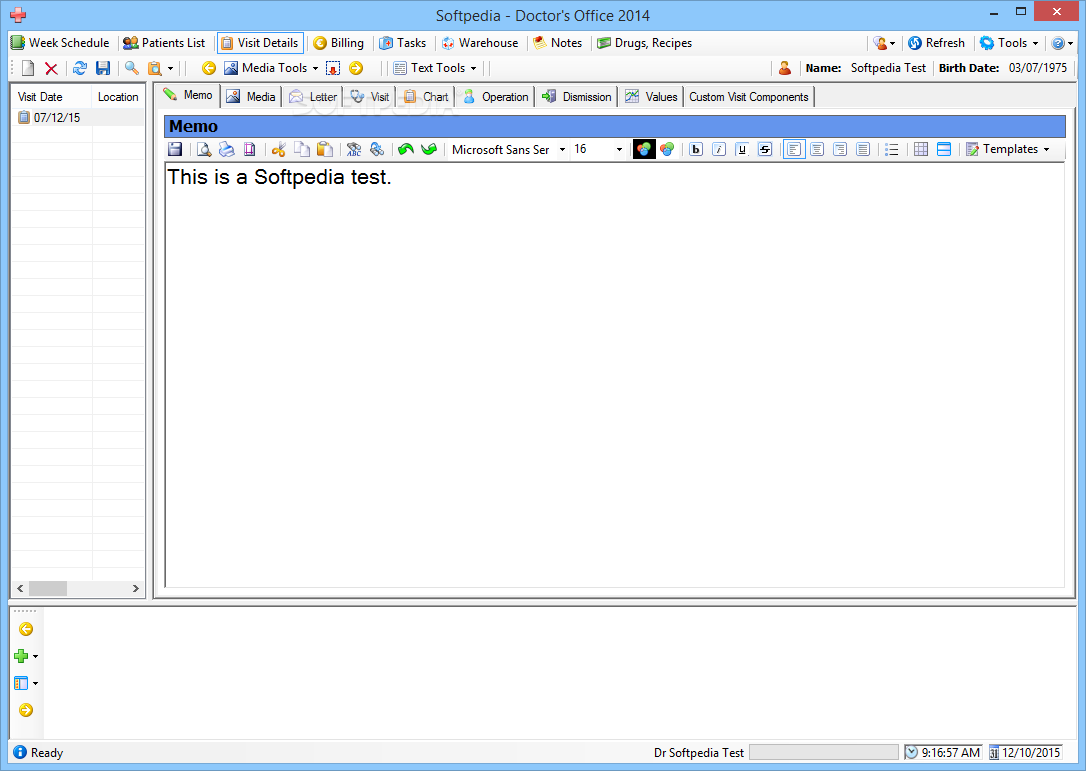Viewport: 1086px width, 771px height.
Task: Expand the bottom panel layout dropdown
Action: [26, 684]
